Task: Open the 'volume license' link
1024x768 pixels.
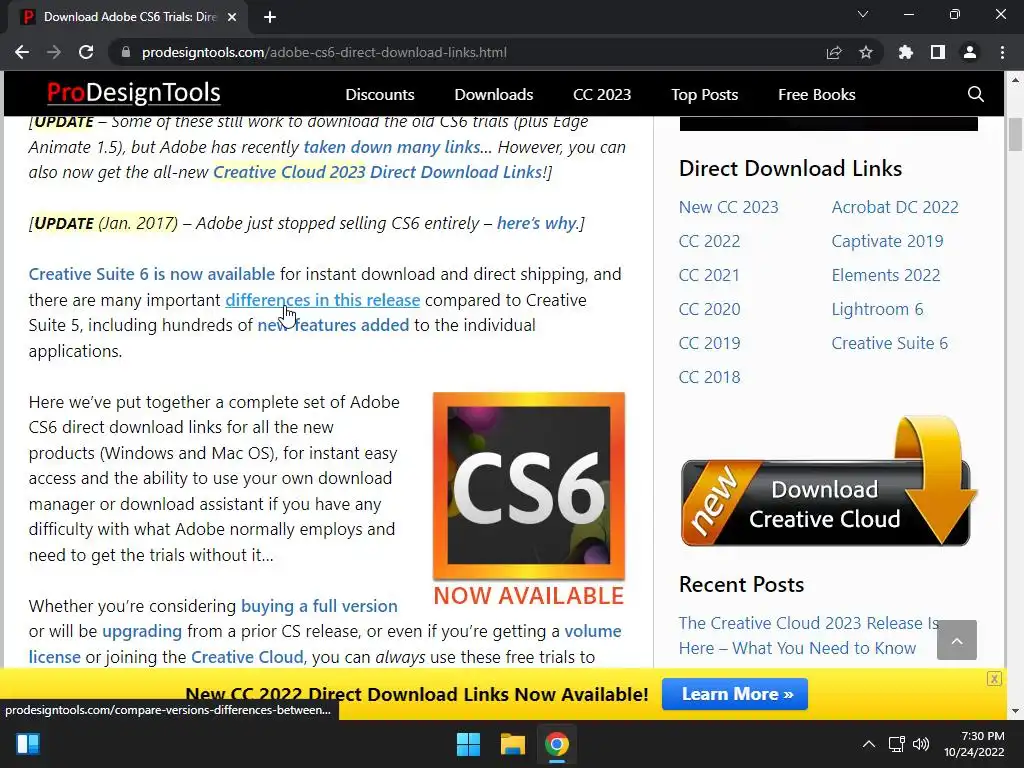Action: [593, 632]
